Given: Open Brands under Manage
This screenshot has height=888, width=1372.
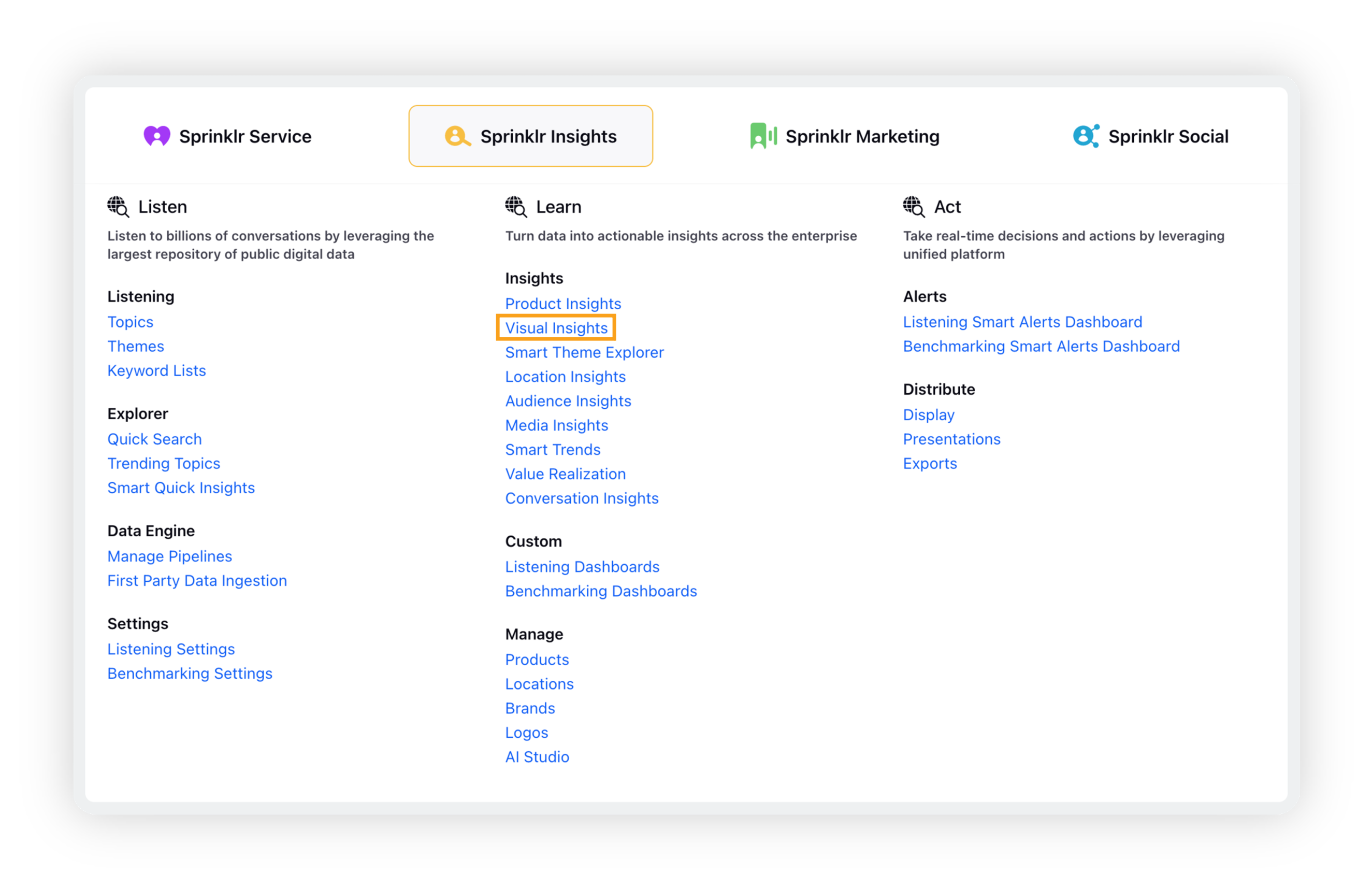Looking at the screenshot, I should tap(530, 708).
